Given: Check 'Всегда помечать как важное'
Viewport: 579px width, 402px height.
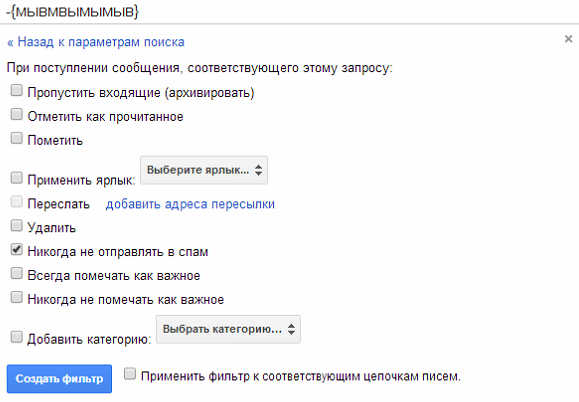Looking at the screenshot, I should [17, 273].
